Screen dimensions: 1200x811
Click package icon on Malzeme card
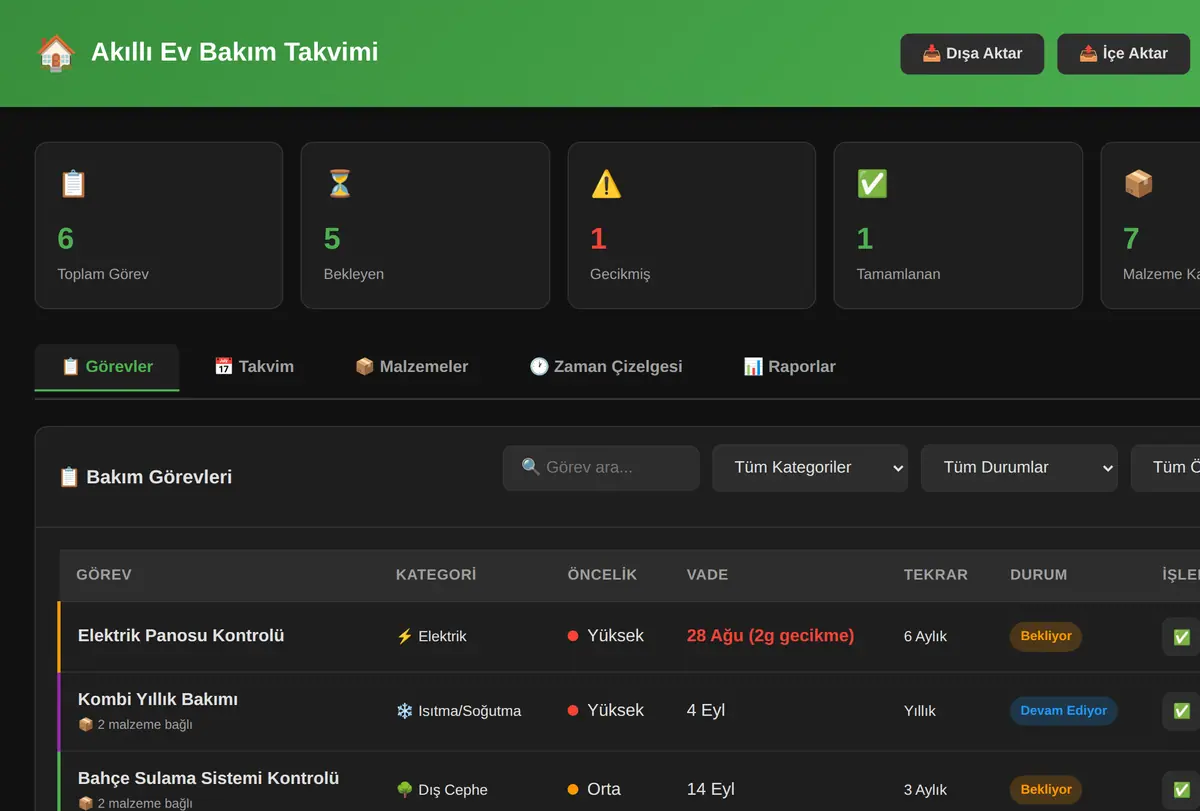coord(1138,184)
